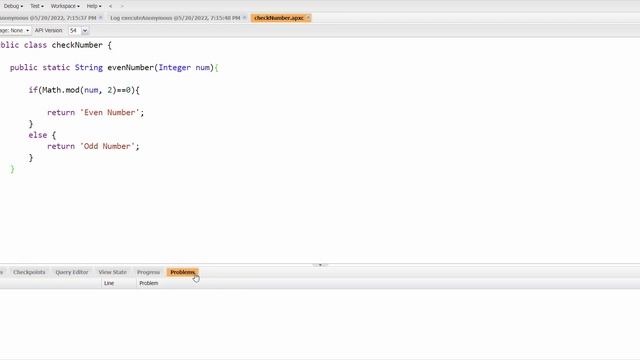Screen dimensions: 640x360
Task: Open the View State tab
Action: click(113, 272)
